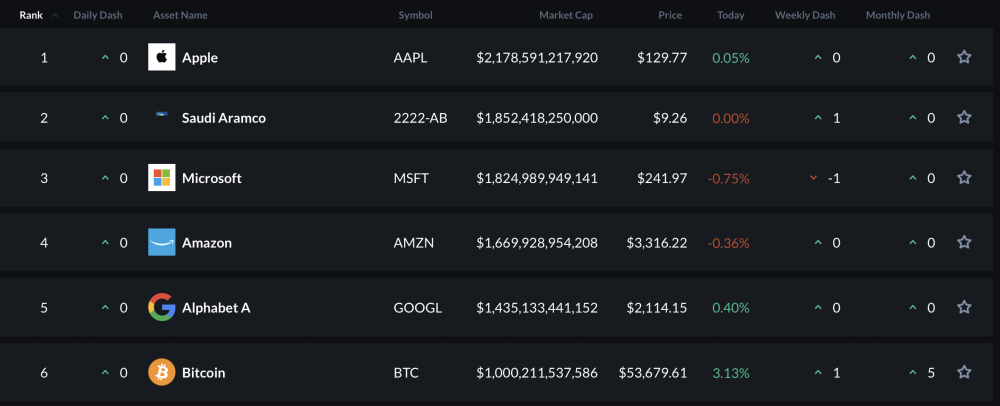Click Microsoft's weekly dash down arrow
Viewport: 1000px width, 406px height.
click(x=814, y=178)
